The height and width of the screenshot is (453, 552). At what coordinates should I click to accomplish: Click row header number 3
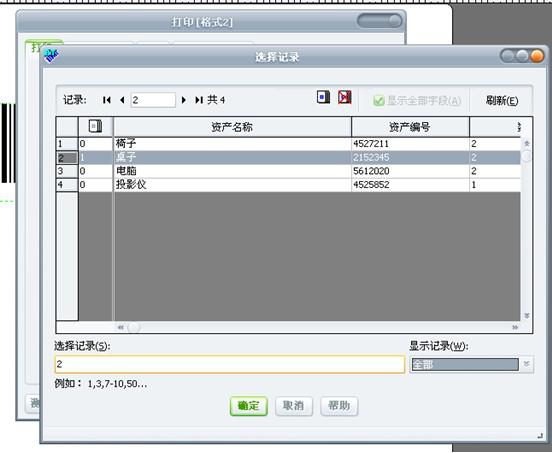tap(67, 171)
